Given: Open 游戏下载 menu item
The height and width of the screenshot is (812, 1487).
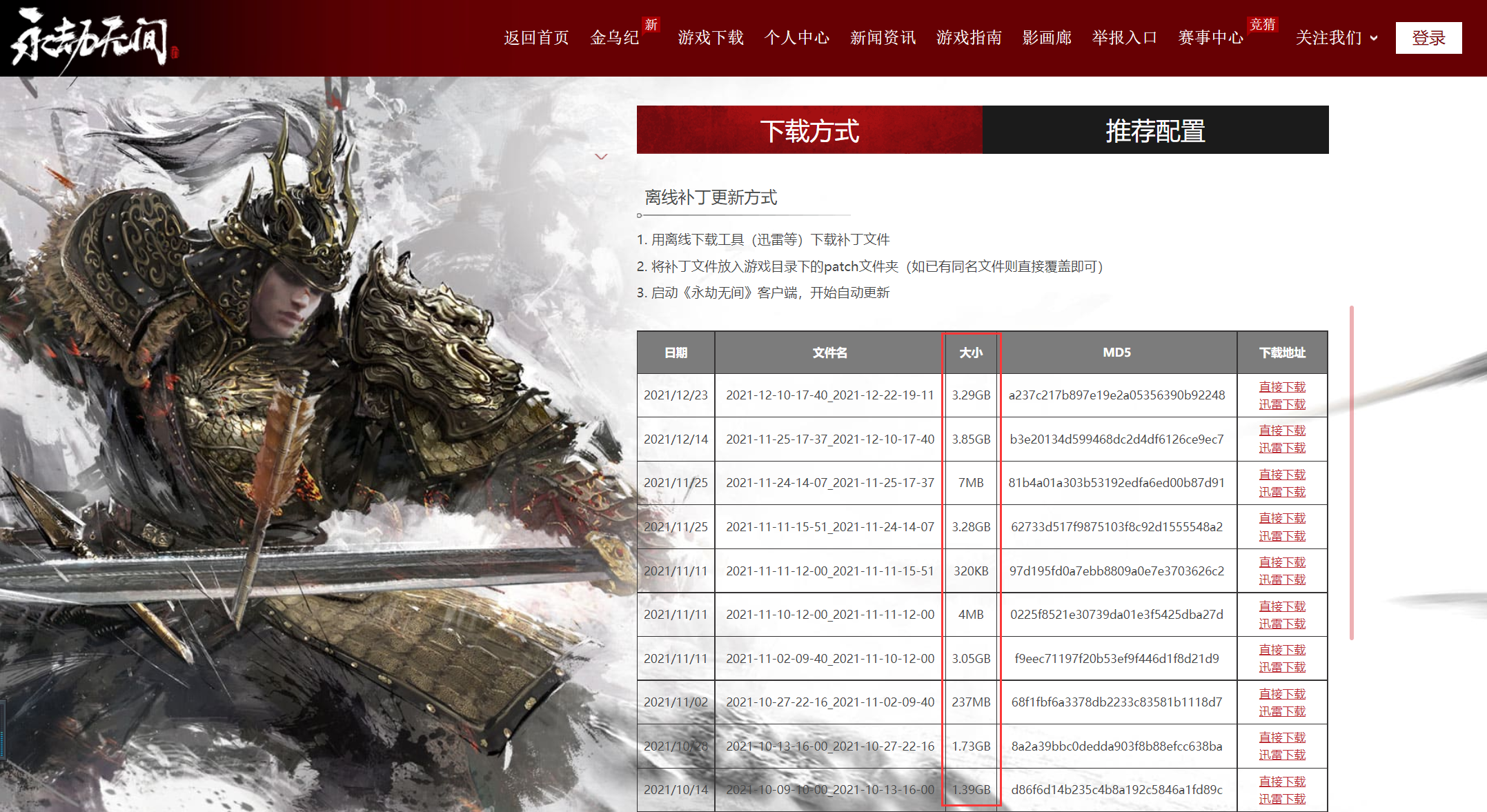Looking at the screenshot, I should [x=711, y=38].
